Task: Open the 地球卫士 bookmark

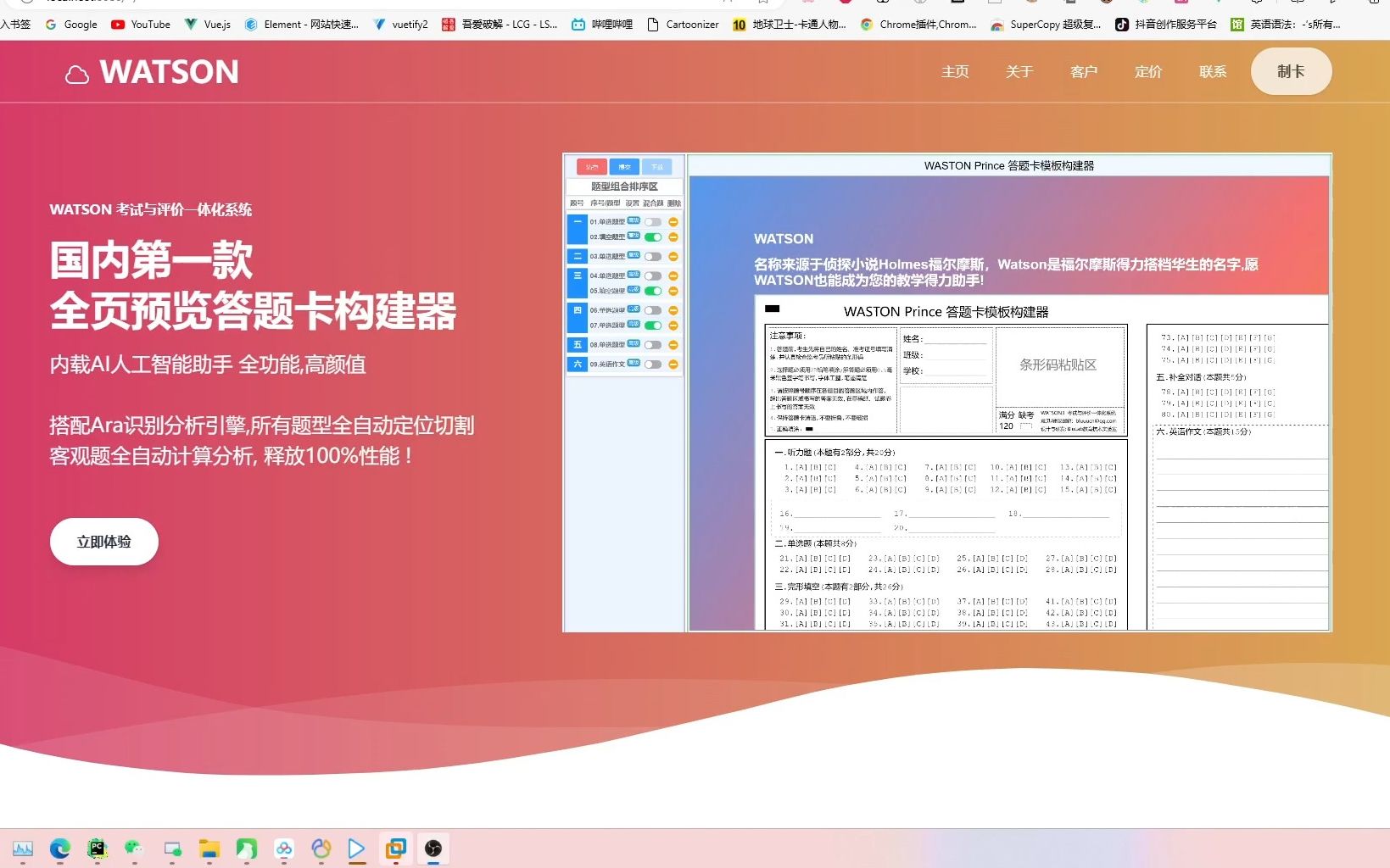Action: [790, 25]
